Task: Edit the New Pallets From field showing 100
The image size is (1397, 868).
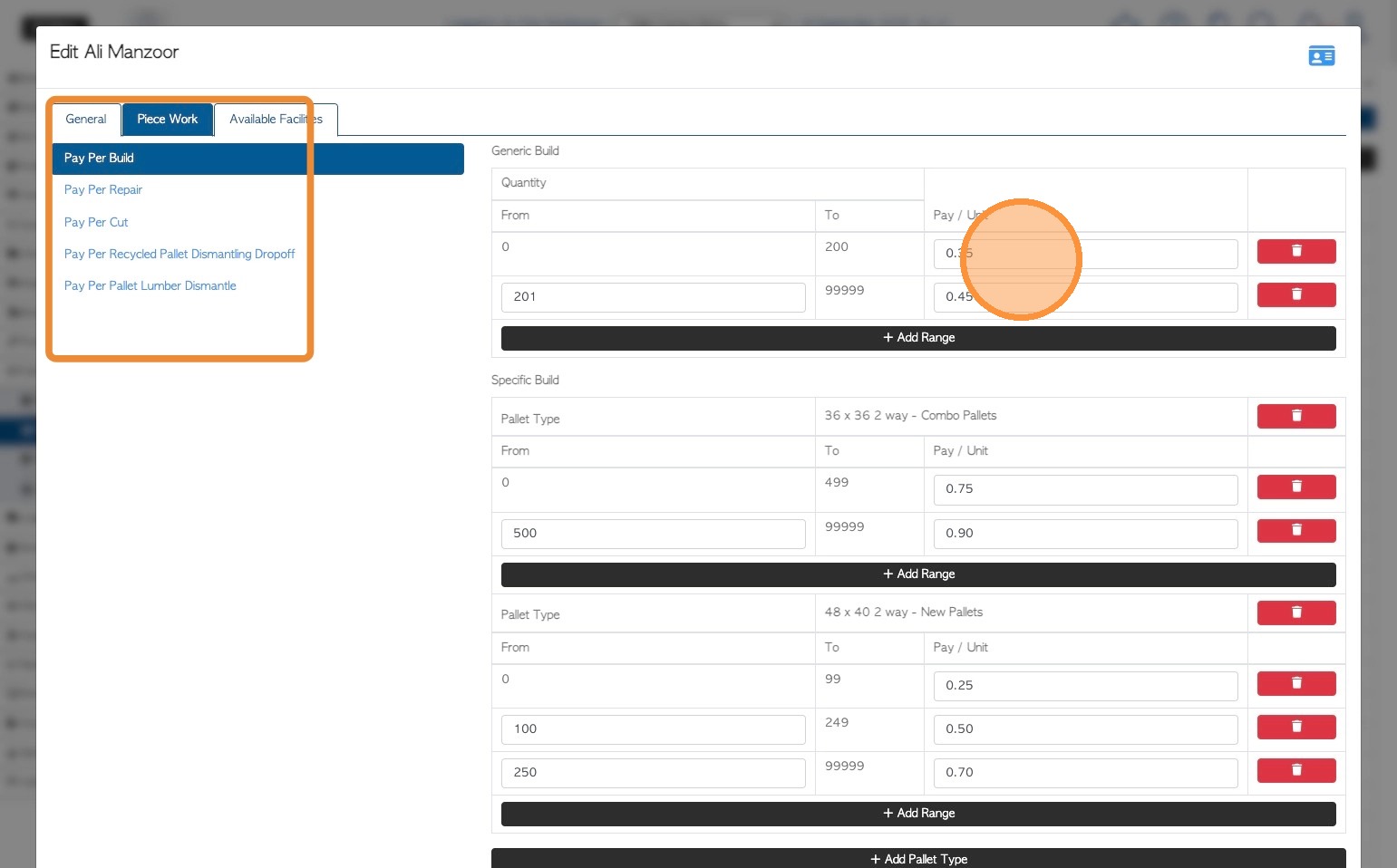Action: pyautogui.click(x=654, y=729)
